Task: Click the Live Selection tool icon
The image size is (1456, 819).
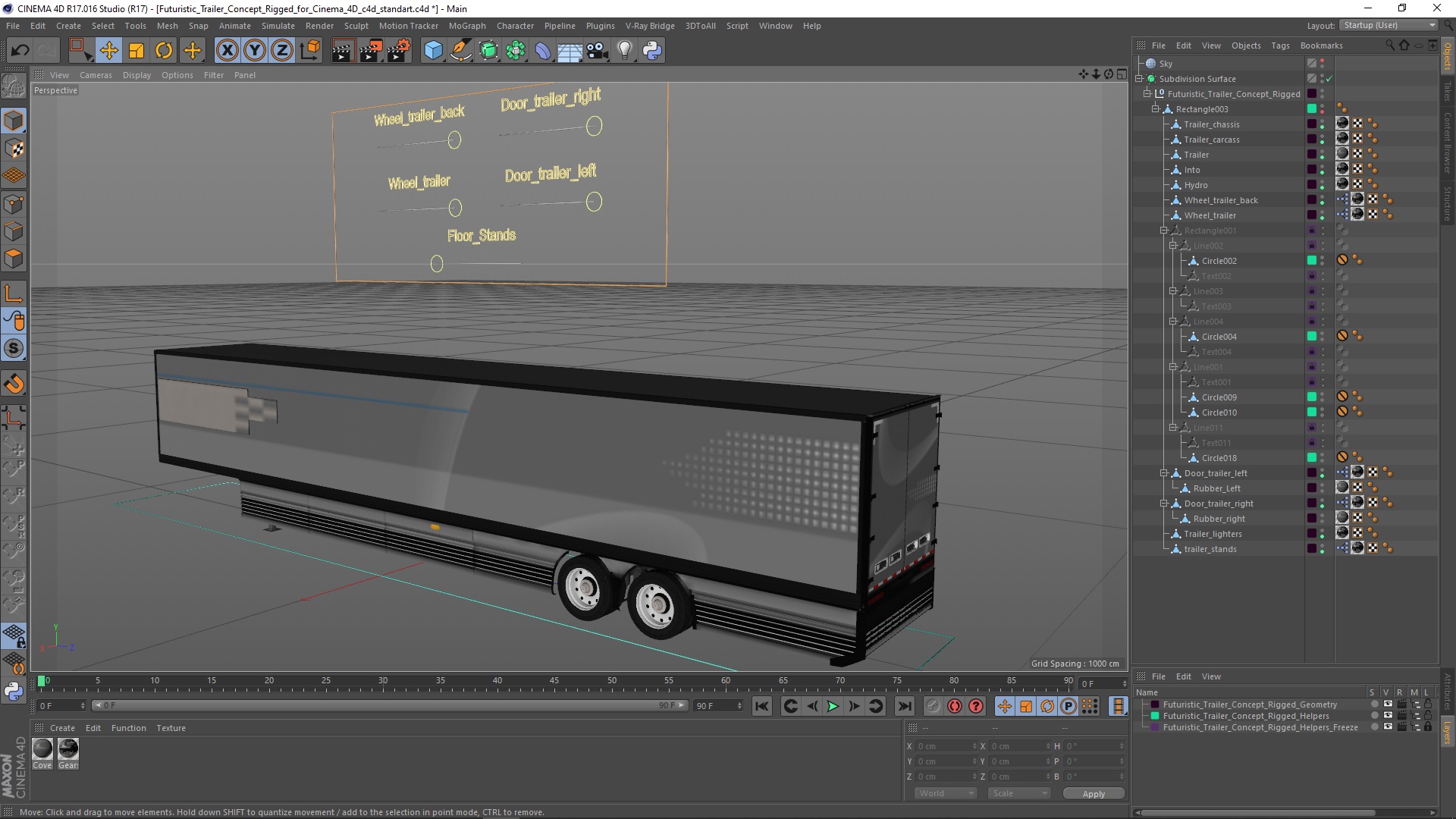Action: 80,51
